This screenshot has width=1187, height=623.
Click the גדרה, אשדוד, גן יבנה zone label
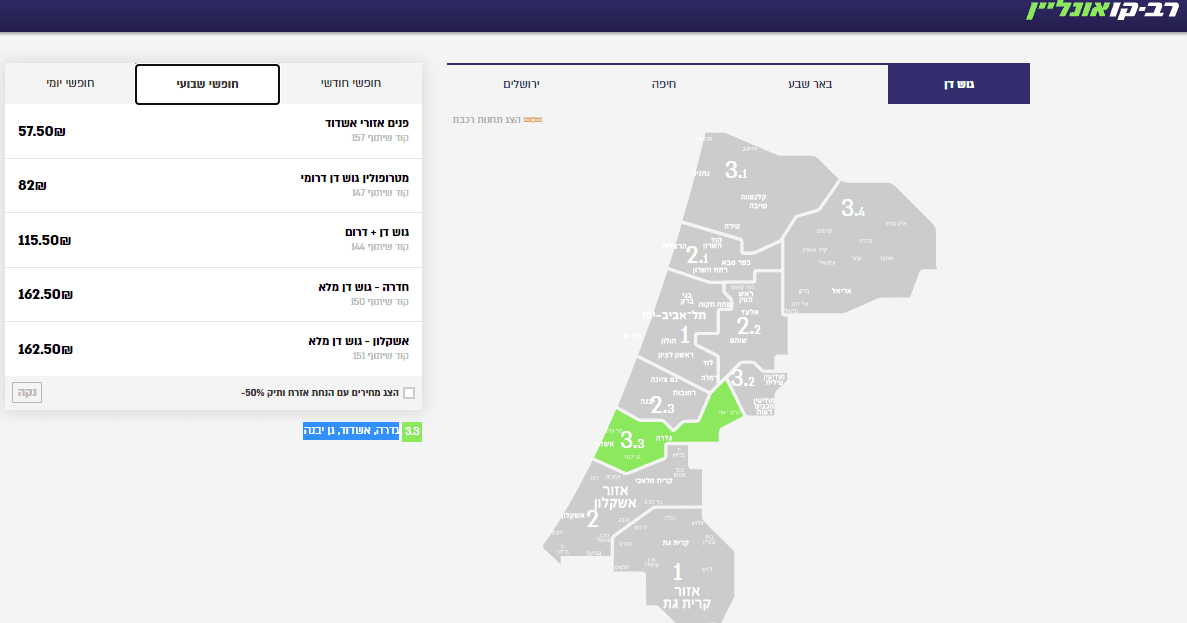[x=351, y=431]
